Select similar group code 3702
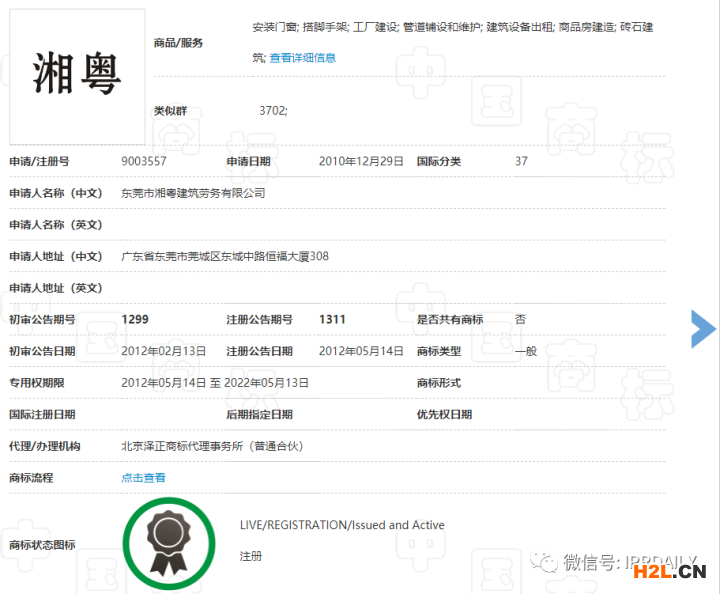The height and width of the screenshot is (594, 720). click(272, 111)
